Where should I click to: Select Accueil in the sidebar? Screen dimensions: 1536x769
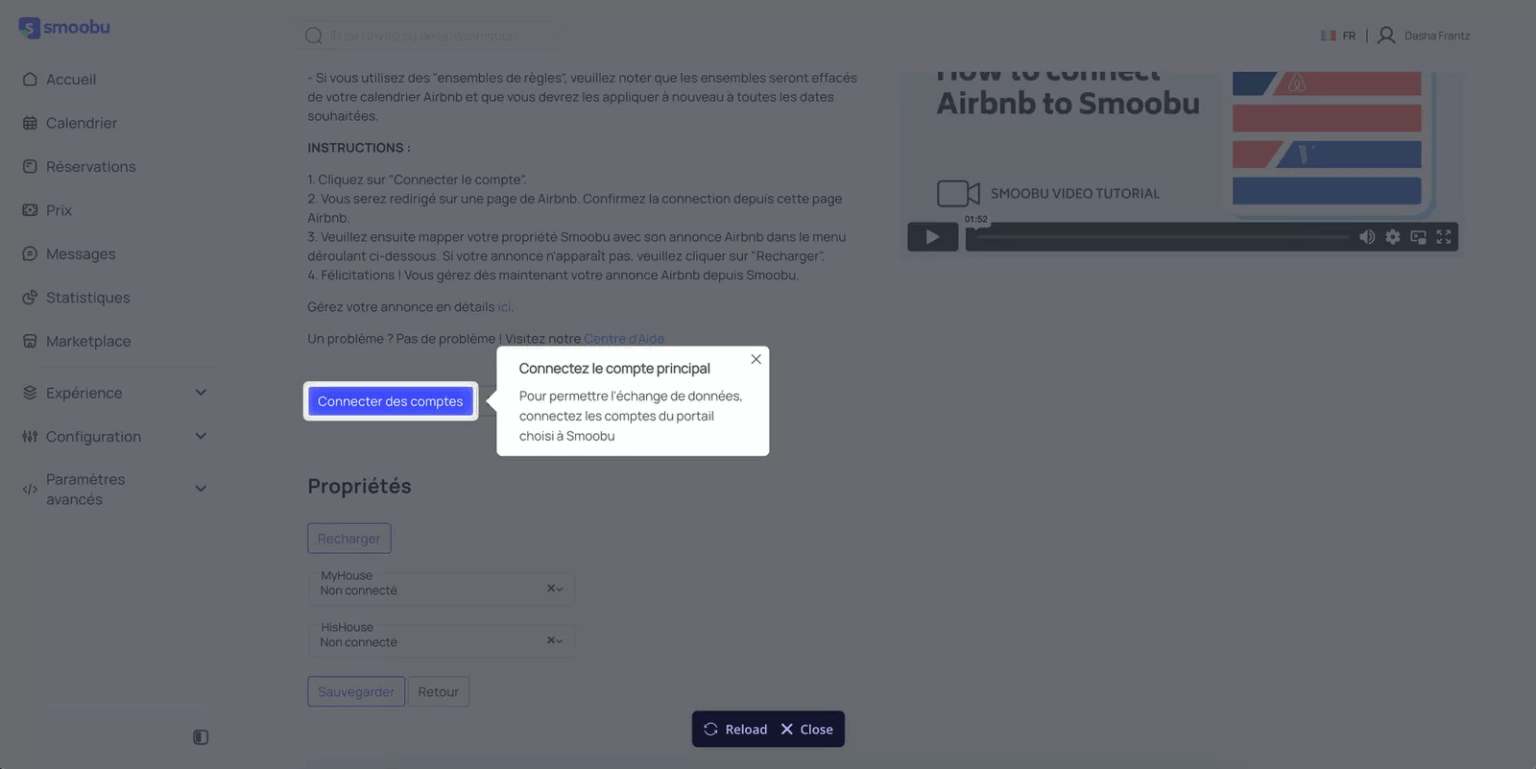tap(70, 79)
